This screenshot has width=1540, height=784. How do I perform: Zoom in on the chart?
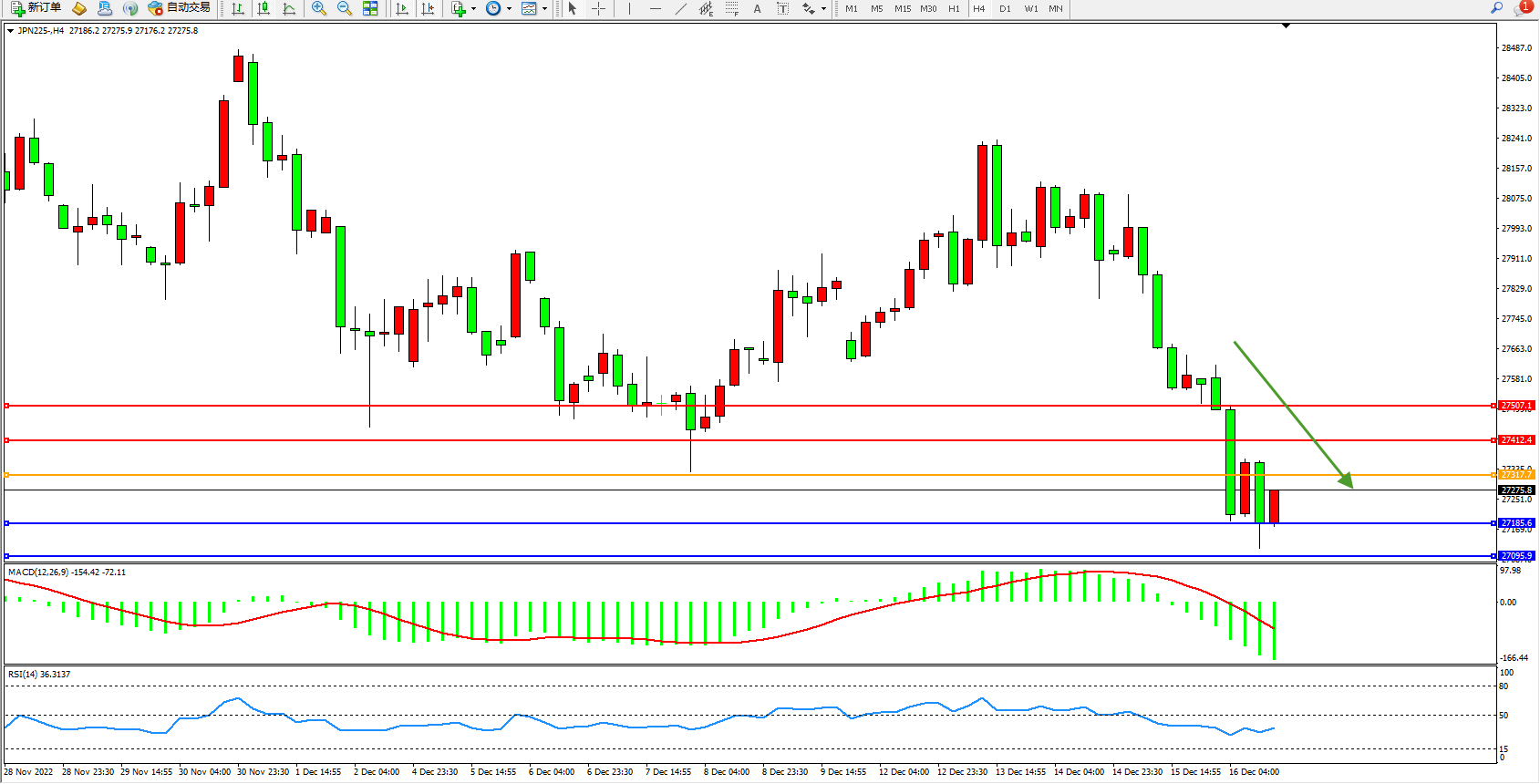(x=319, y=8)
